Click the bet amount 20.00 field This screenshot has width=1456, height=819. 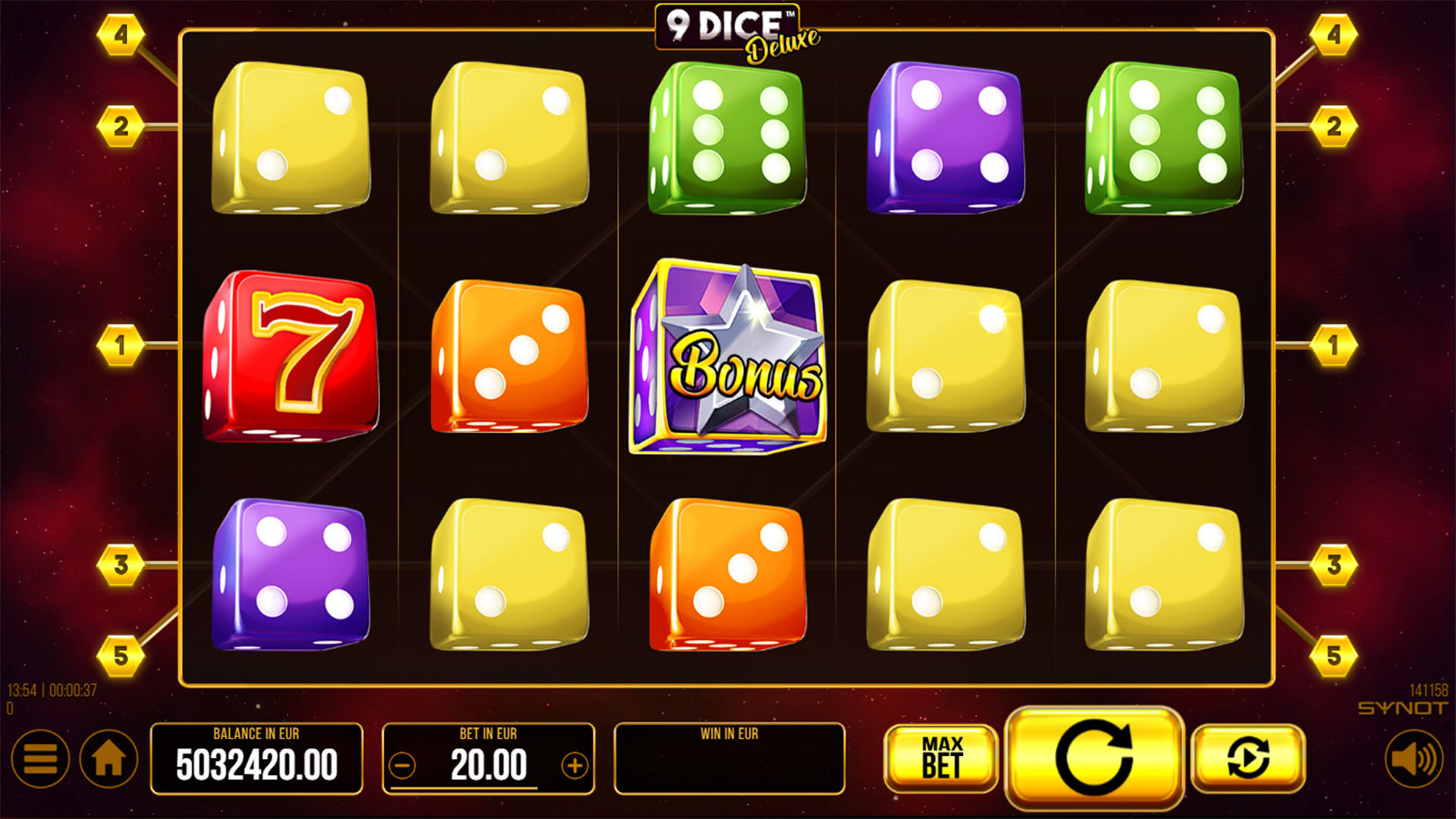click(488, 765)
